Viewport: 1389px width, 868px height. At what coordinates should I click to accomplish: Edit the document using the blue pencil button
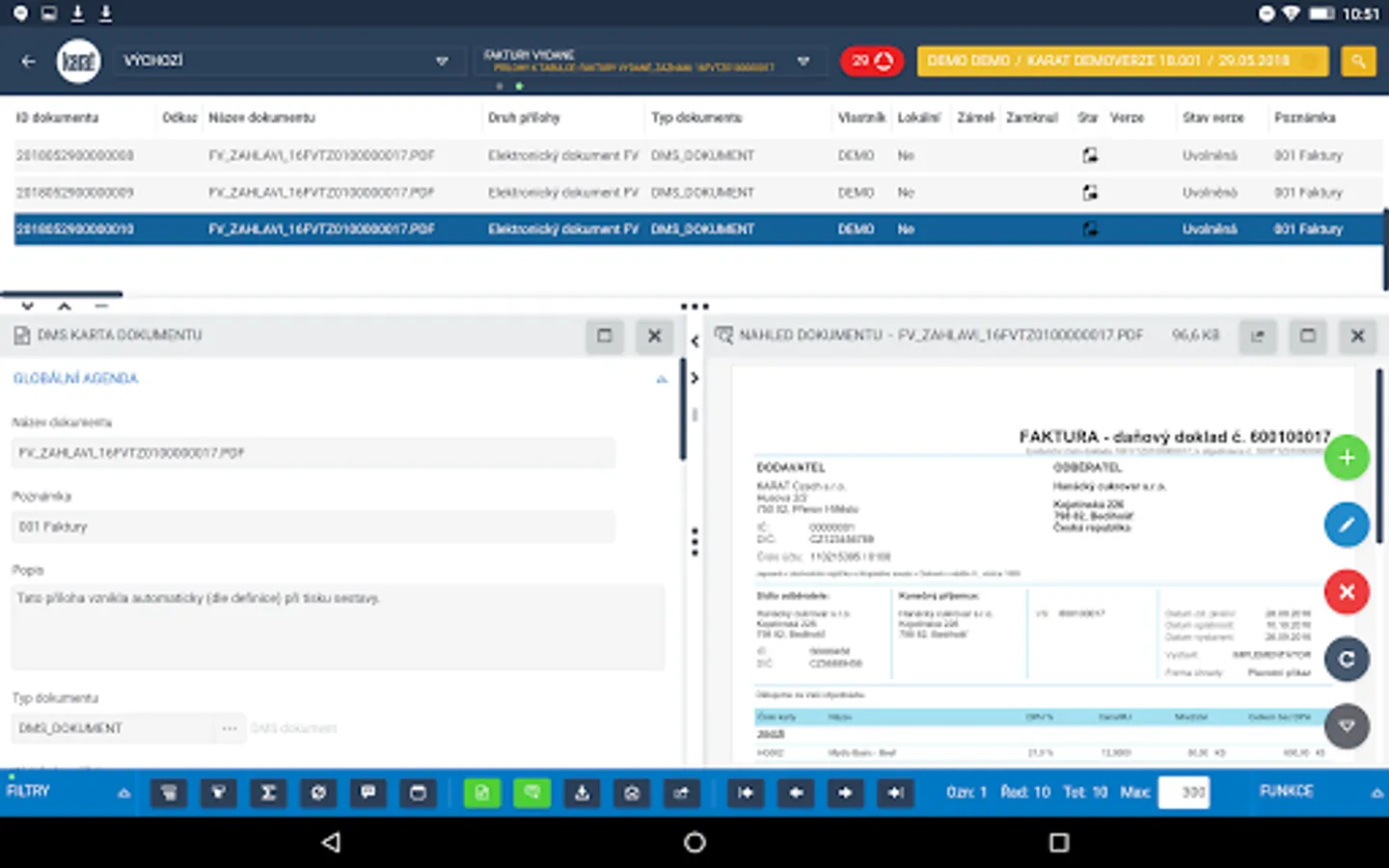[x=1347, y=525]
